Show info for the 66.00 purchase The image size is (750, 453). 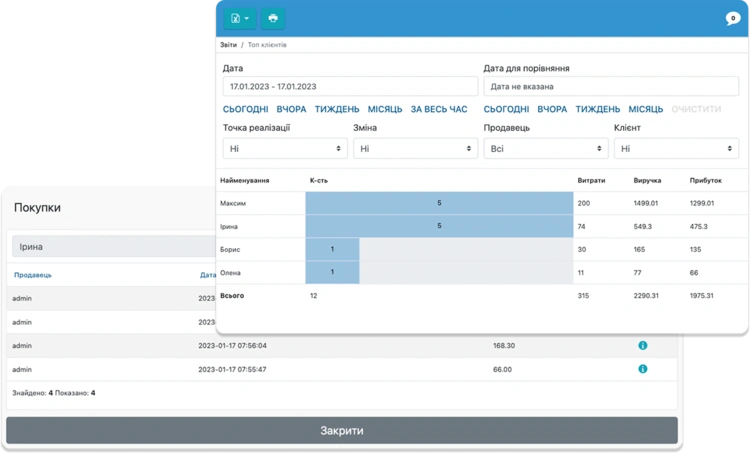(x=642, y=369)
